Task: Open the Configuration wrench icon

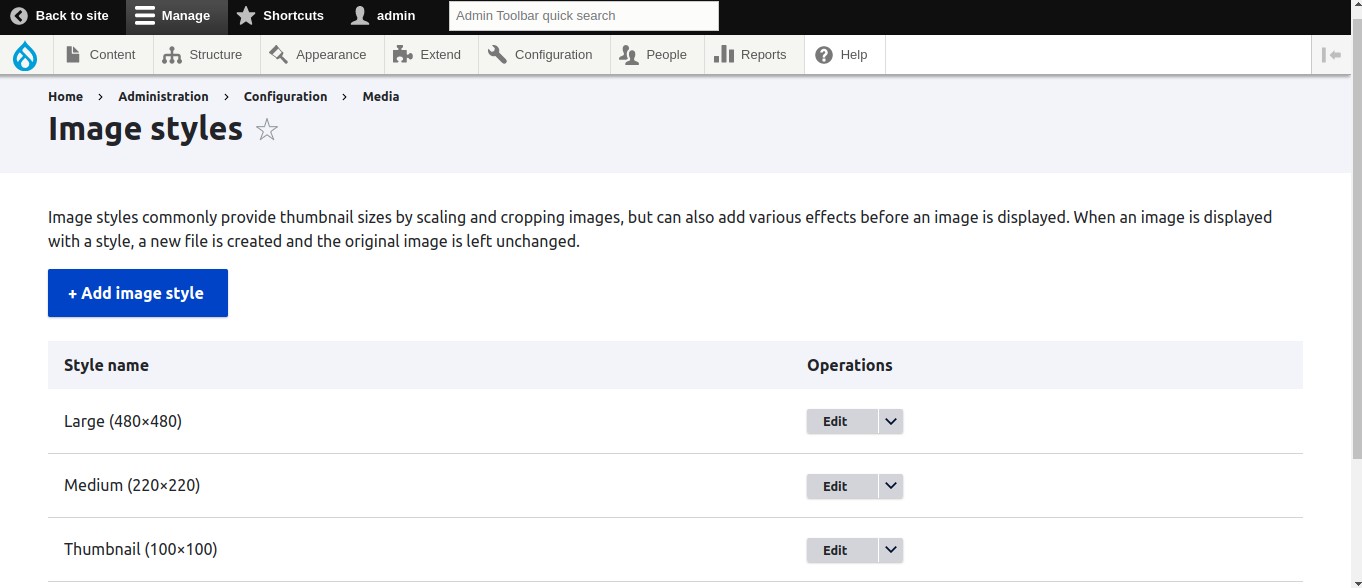Action: 495,55
